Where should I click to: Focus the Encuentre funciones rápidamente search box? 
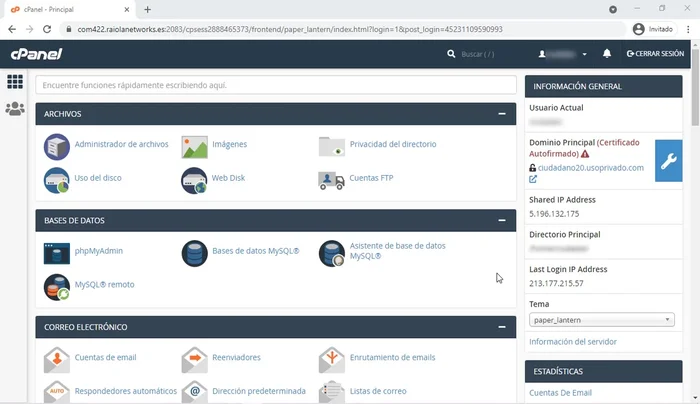276,85
